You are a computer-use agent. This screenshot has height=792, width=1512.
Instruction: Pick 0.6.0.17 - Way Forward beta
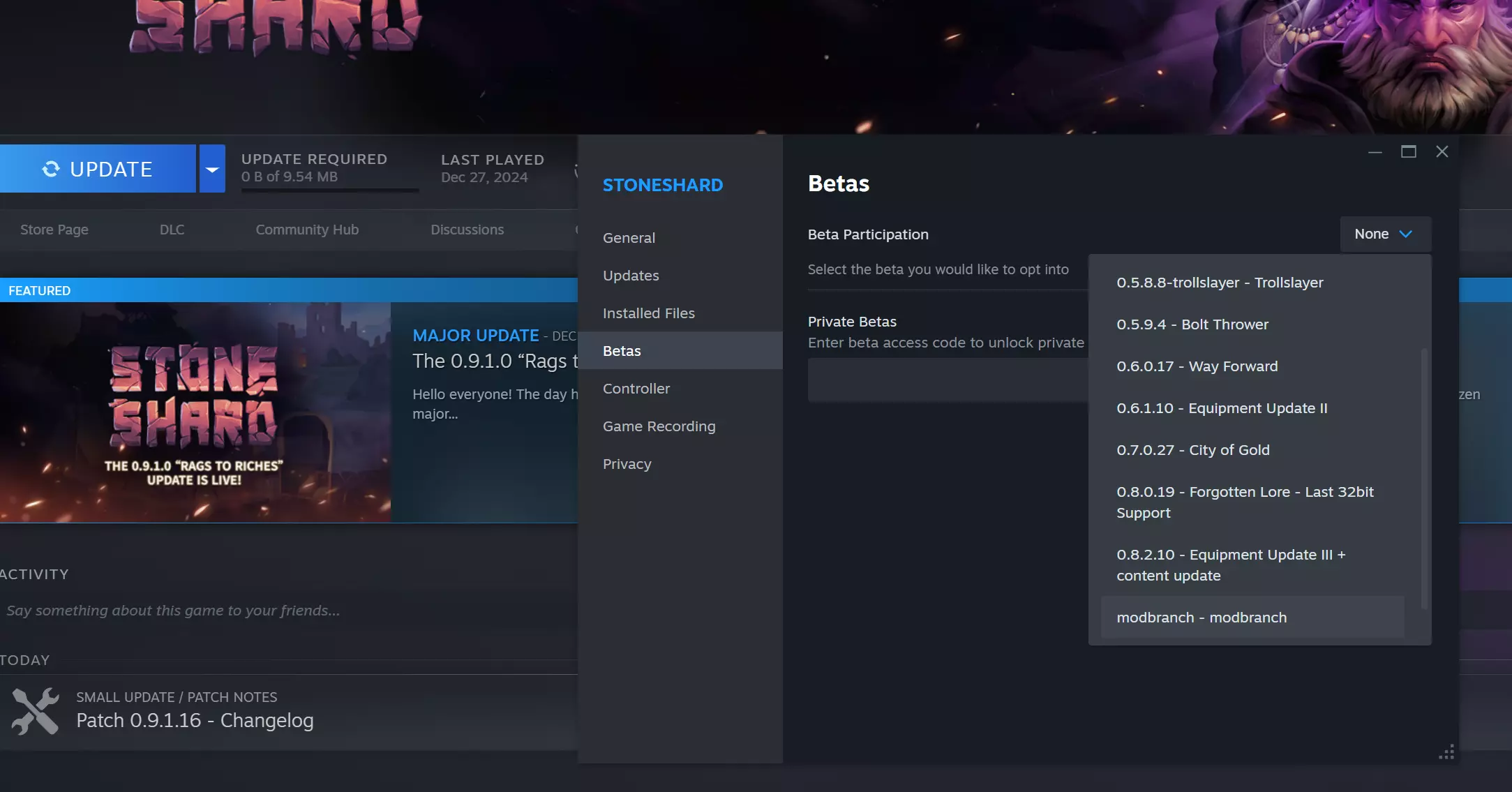tap(1197, 366)
